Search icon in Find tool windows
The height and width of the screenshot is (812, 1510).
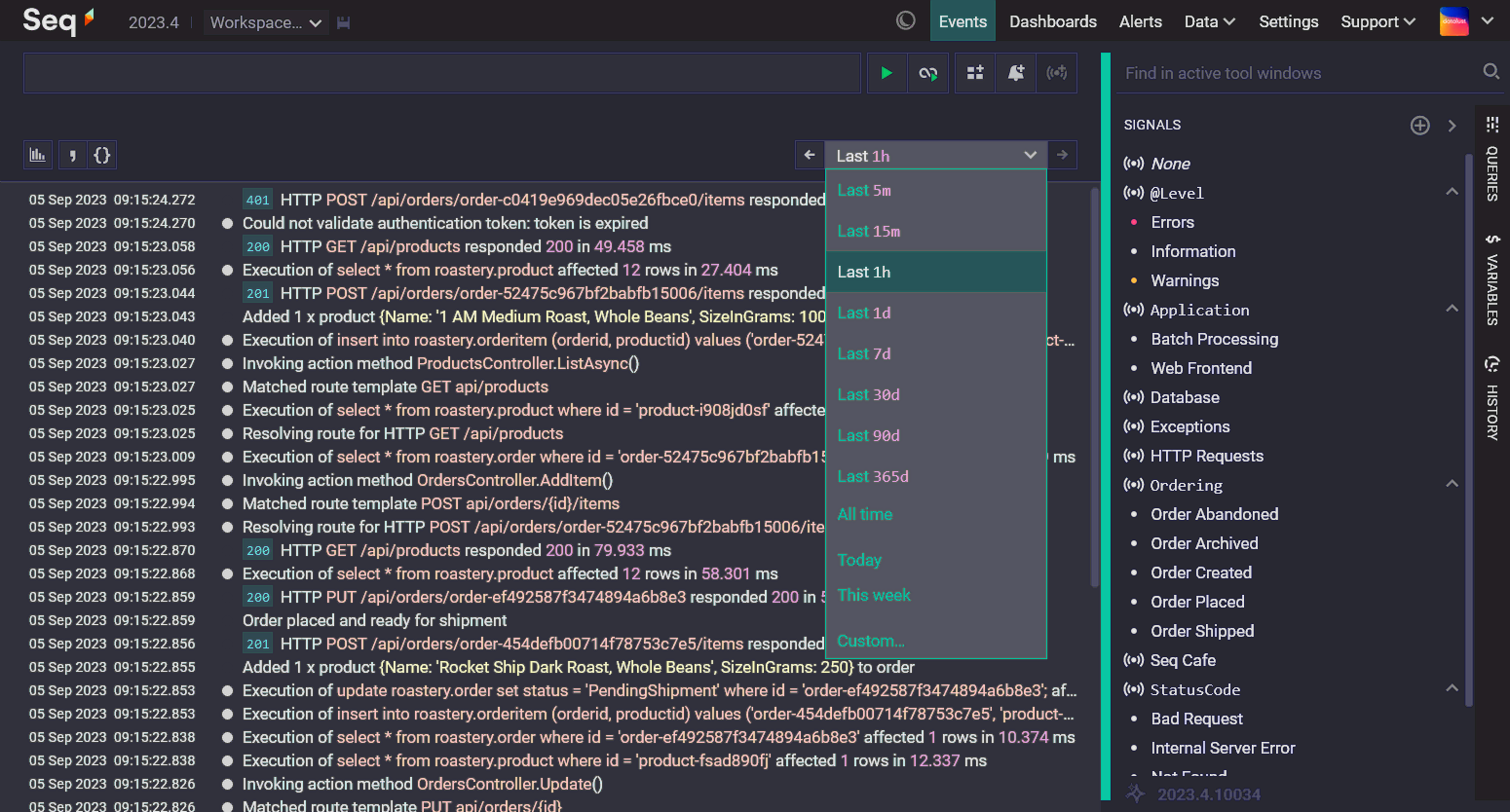pyautogui.click(x=1491, y=72)
